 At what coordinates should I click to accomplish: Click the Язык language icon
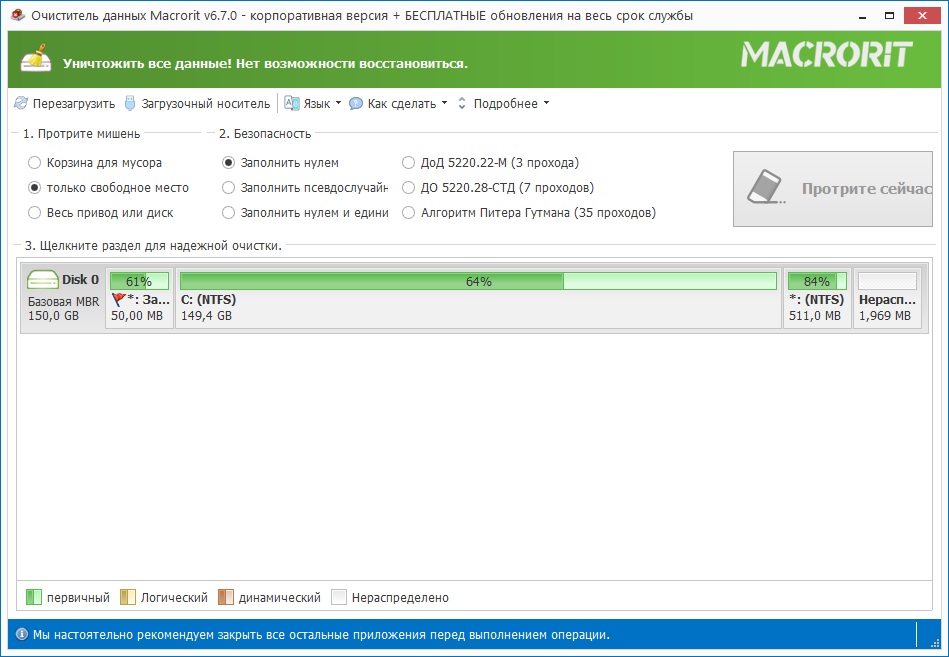290,102
